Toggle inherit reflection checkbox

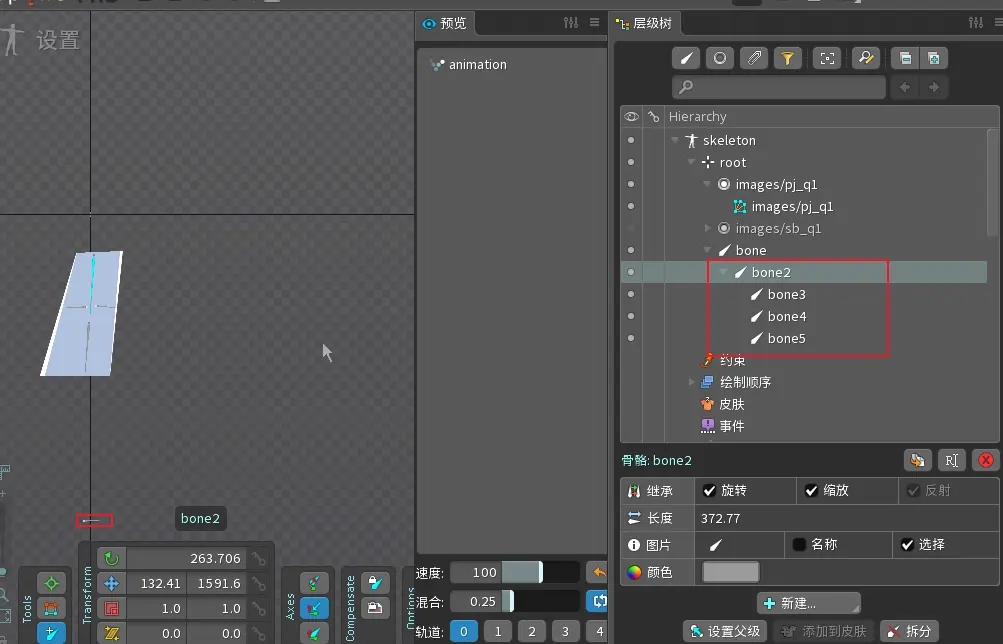(913, 491)
